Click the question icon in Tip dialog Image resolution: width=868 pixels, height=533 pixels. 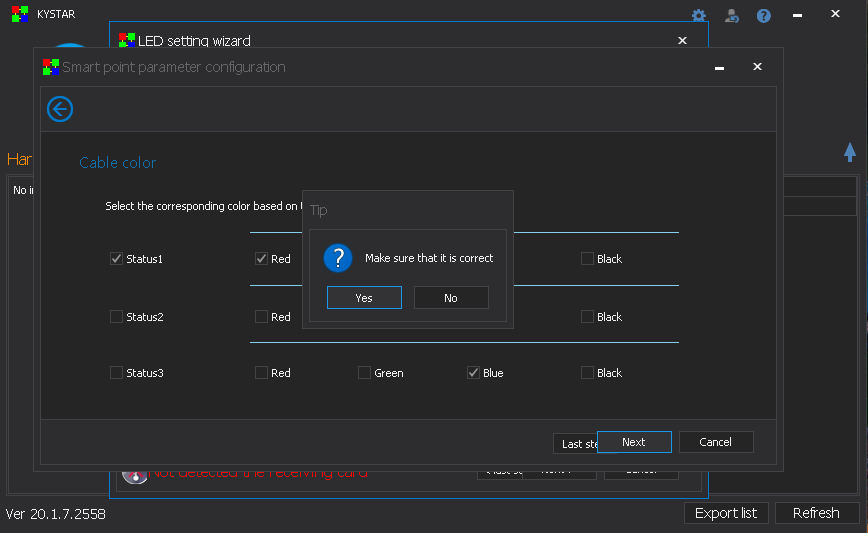tap(338, 258)
